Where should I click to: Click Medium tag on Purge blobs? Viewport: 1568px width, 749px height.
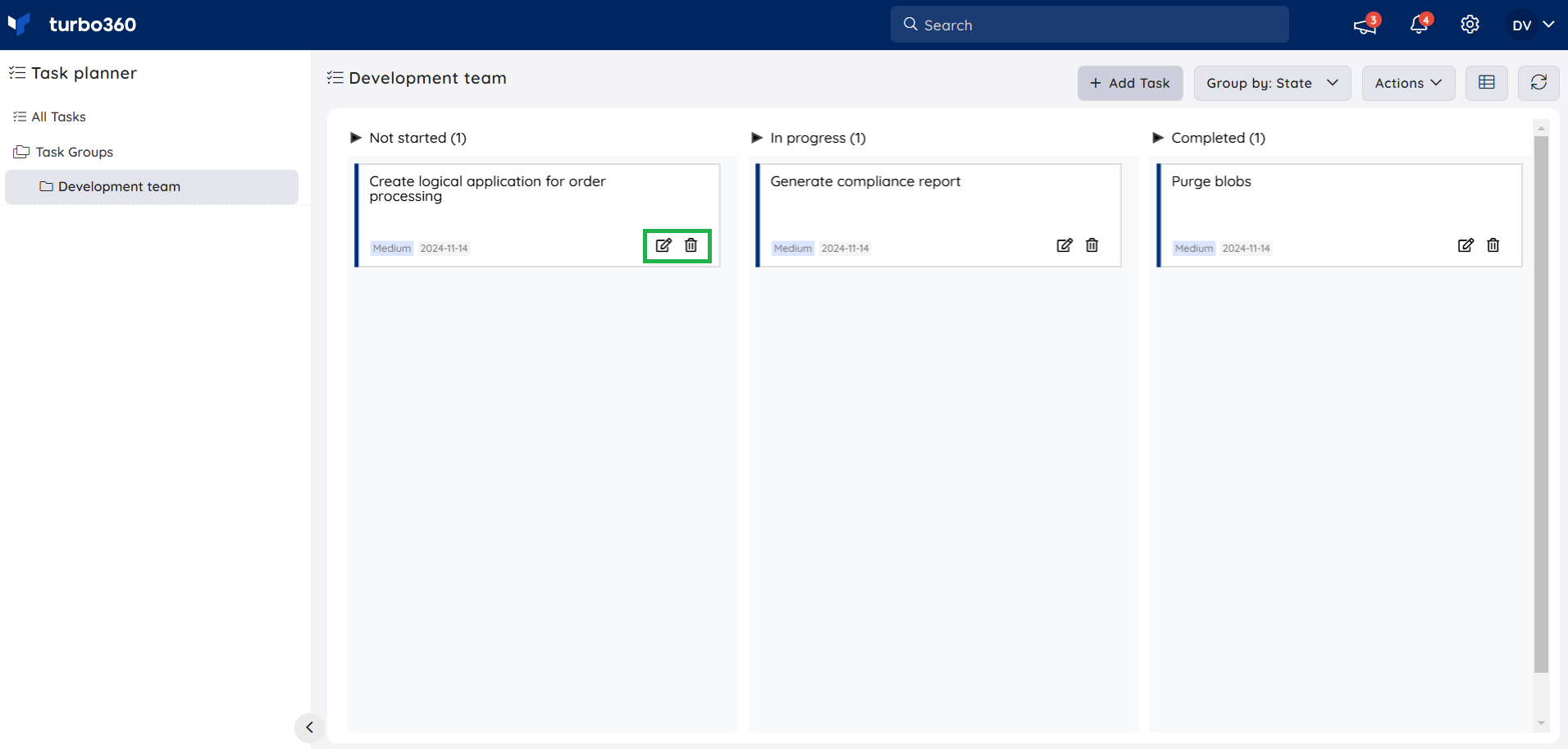click(1193, 248)
